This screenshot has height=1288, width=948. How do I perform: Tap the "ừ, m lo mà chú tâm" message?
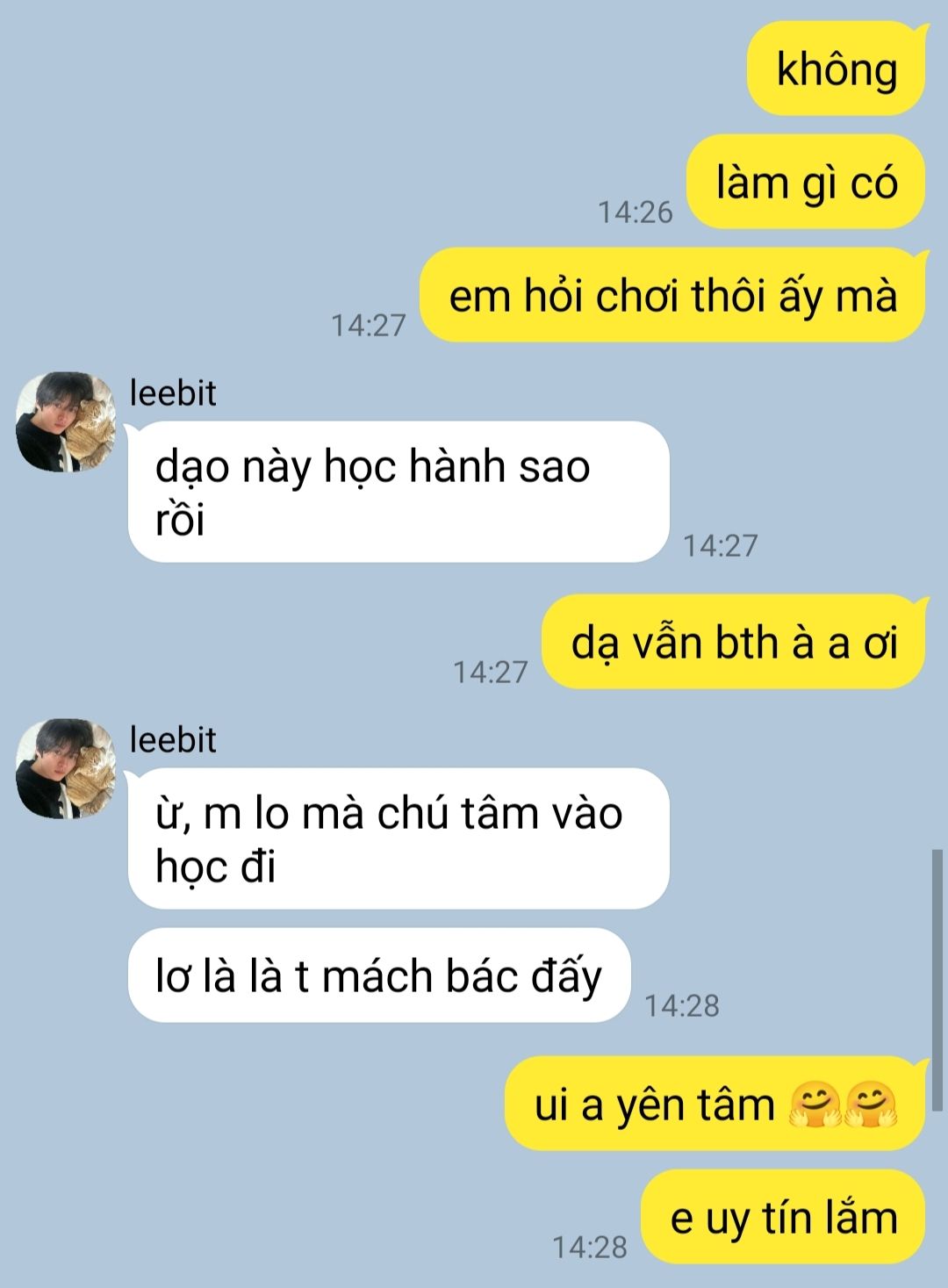pyautogui.click(x=399, y=838)
